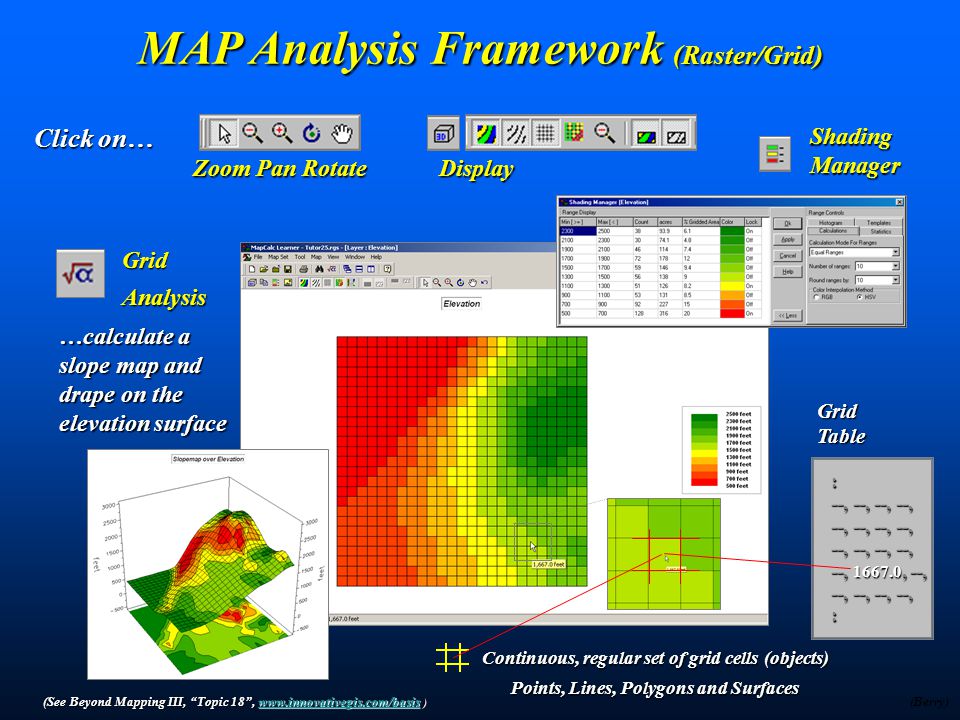Switch to the Statistics tab
Viewport: 960px width, 720px height.
pos(881,231)
